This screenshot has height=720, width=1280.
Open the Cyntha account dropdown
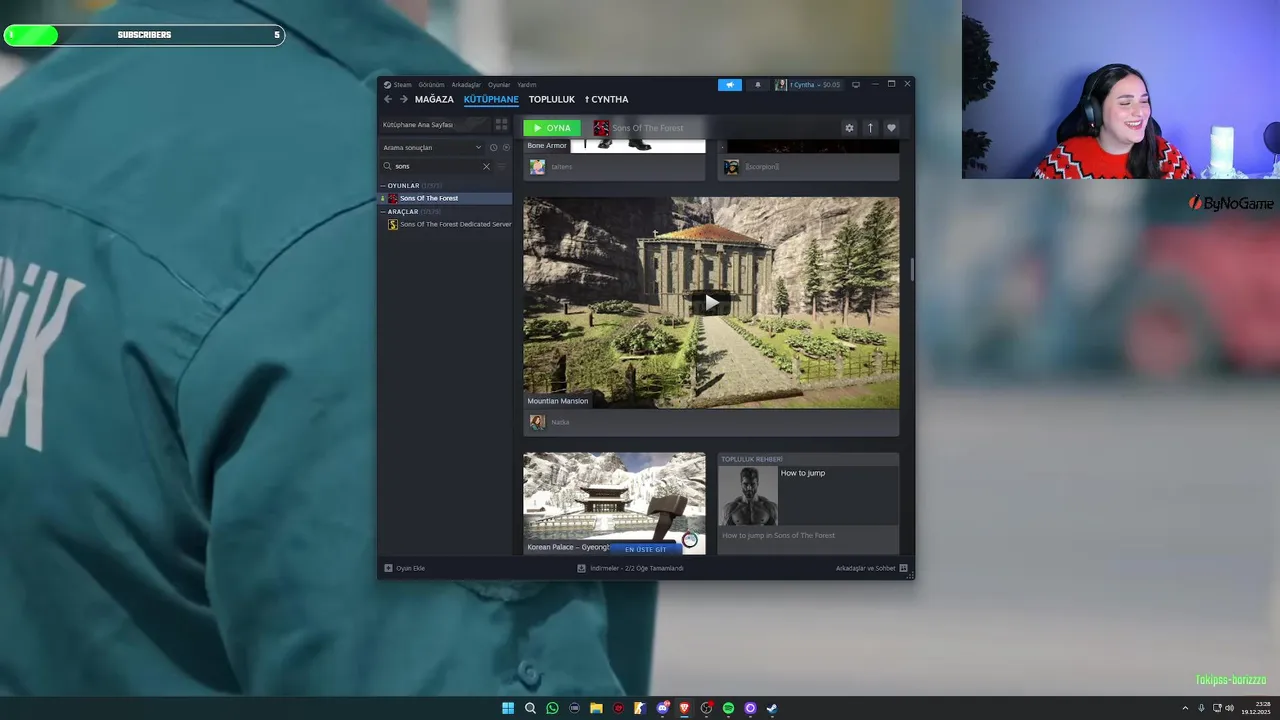(808, 85)
